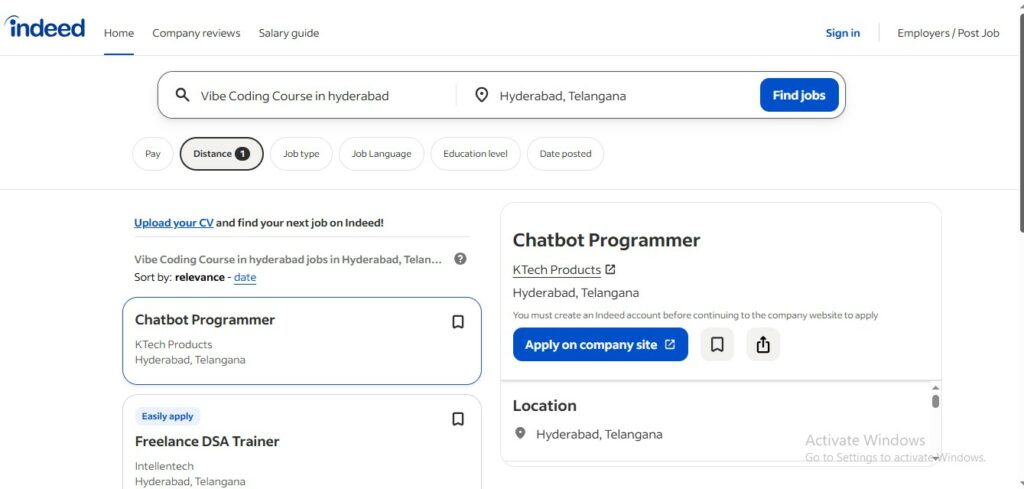Save Chatbot Programmer card with bookmark icon
Image resolution: width=1024 pixels, height=489 pixels.
pos(458,322)
